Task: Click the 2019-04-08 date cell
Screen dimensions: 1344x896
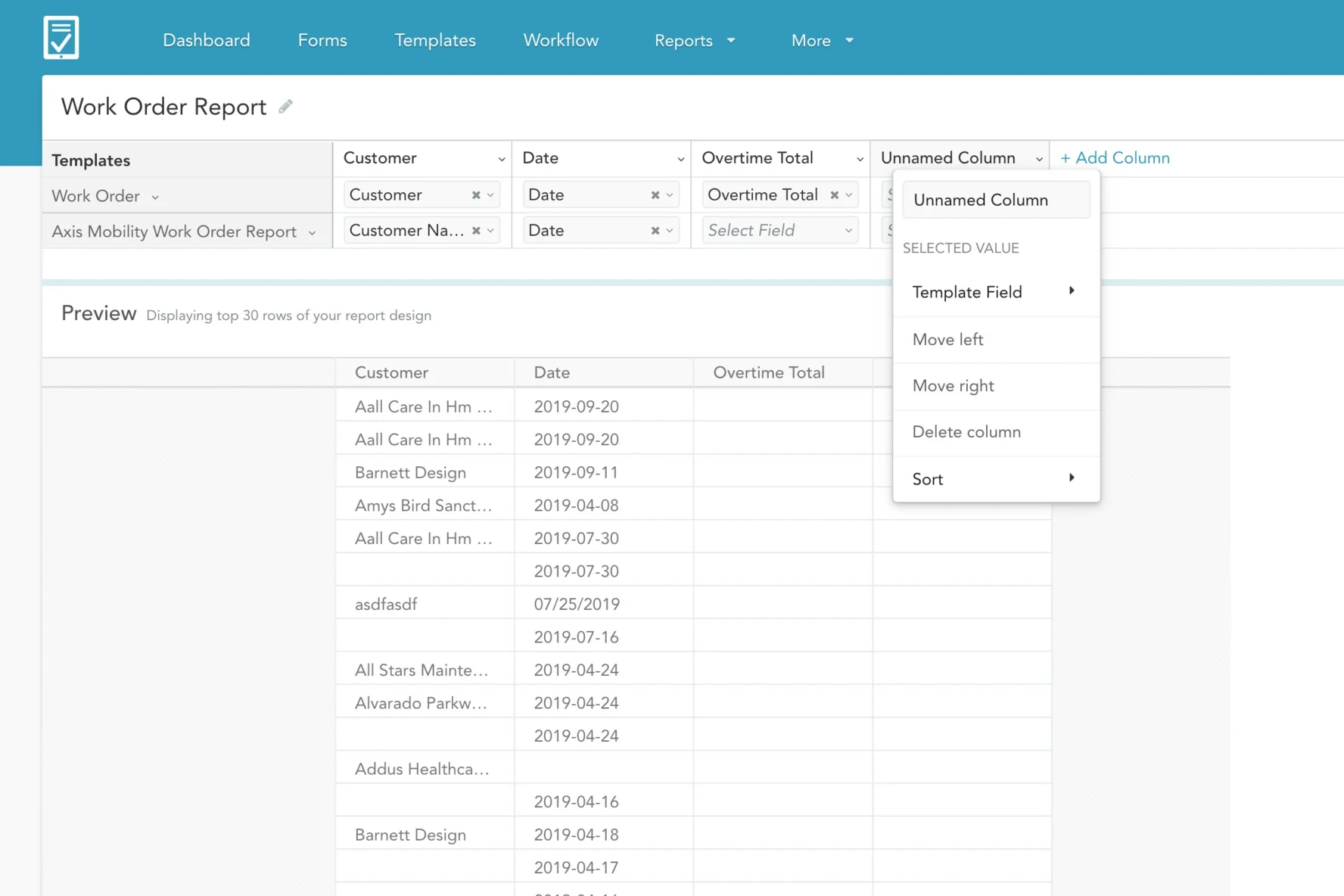Action: (604, 506)
